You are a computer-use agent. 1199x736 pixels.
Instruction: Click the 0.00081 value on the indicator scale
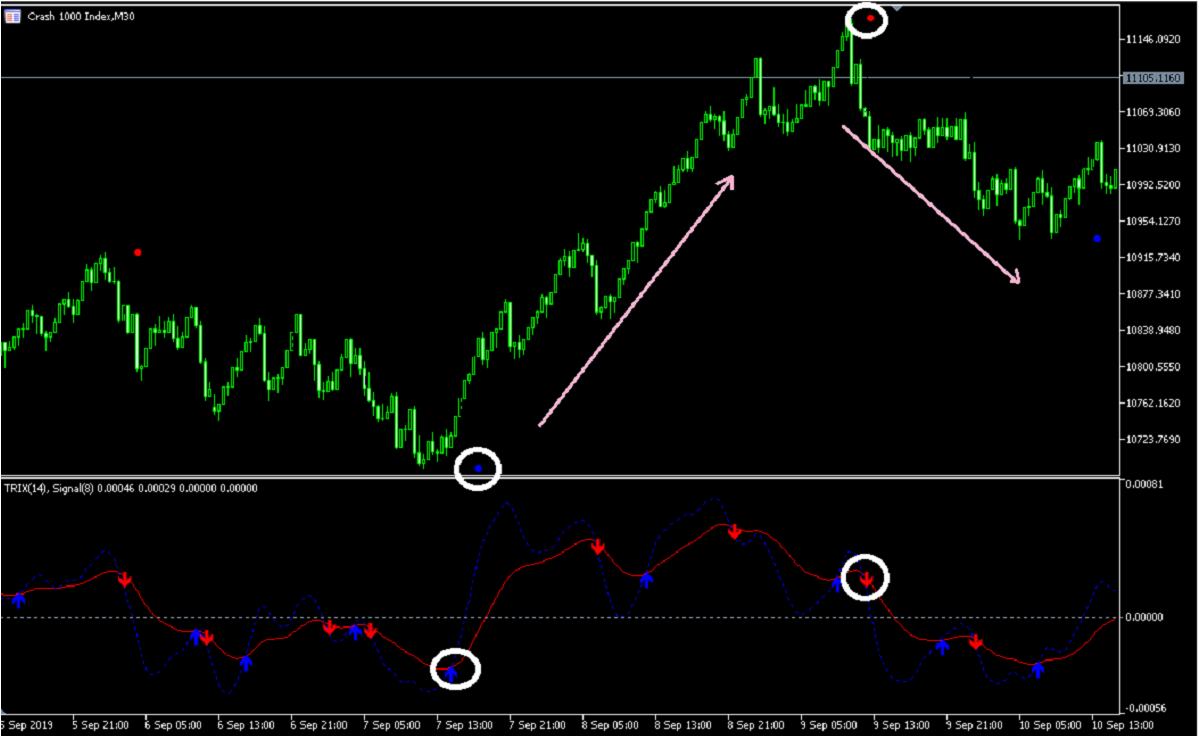[1144, 483]
